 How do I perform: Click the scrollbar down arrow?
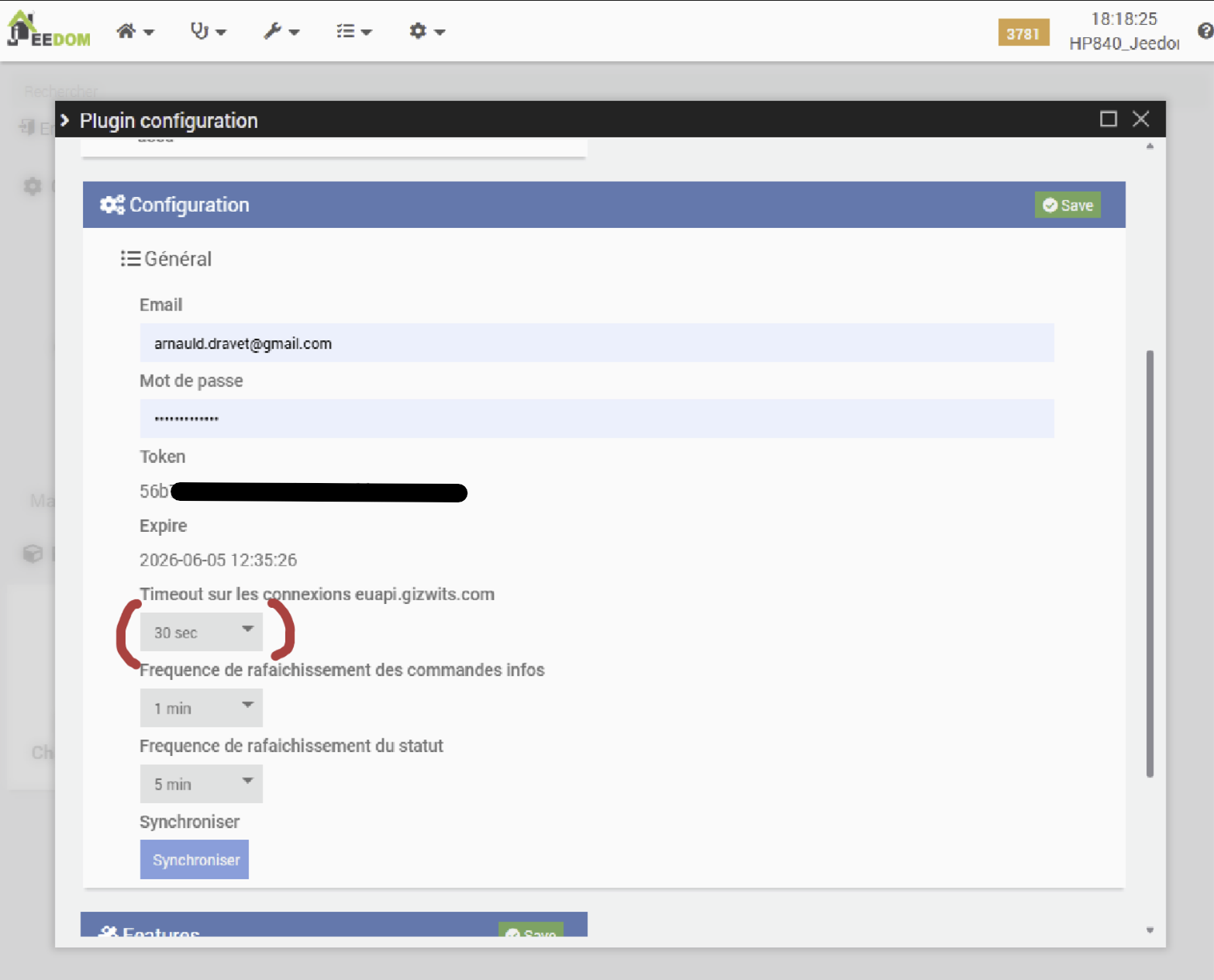tap(1150, 930)
